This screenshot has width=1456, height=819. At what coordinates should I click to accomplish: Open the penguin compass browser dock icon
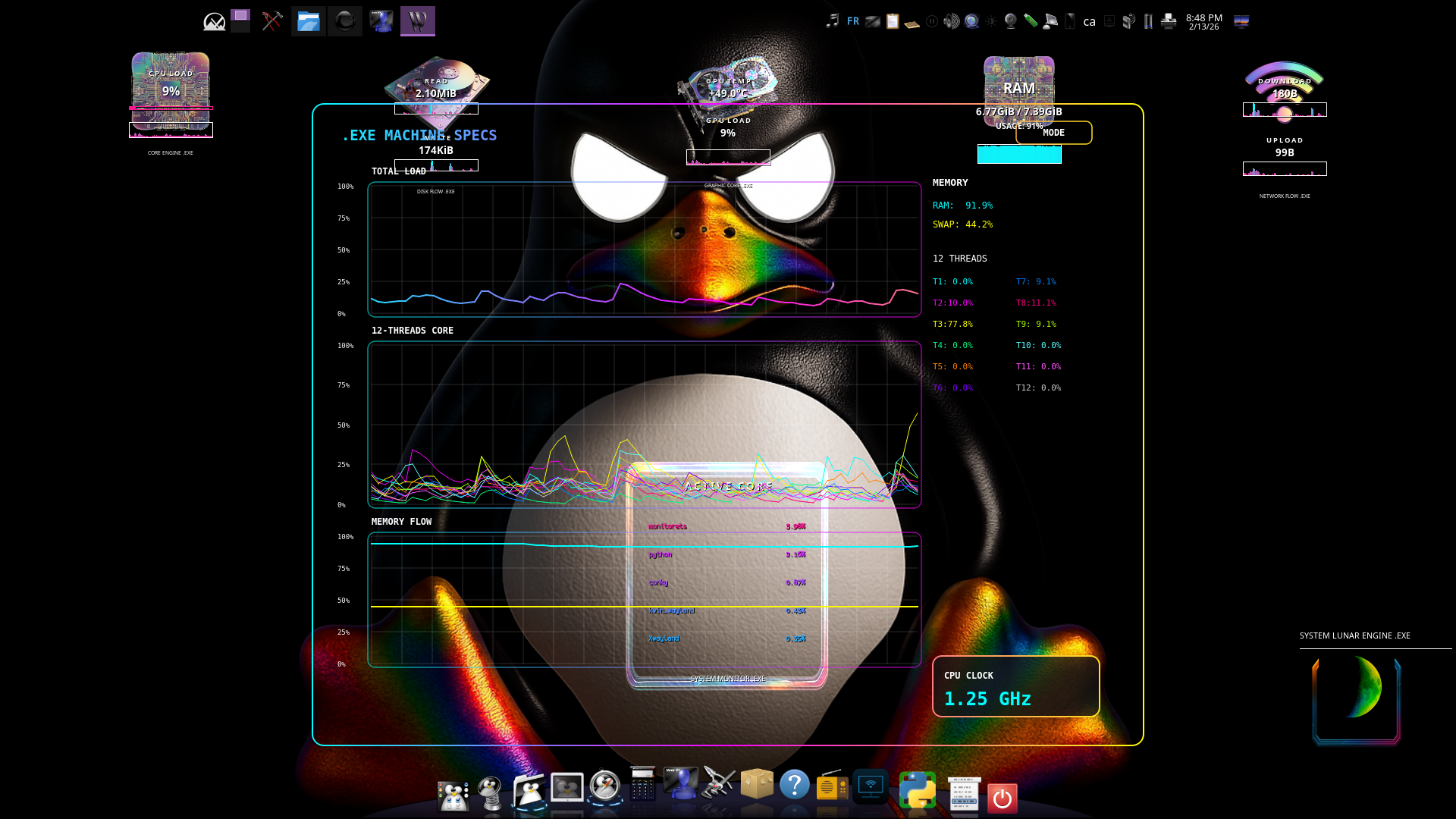pyautogui.click(x=605, y=787)
